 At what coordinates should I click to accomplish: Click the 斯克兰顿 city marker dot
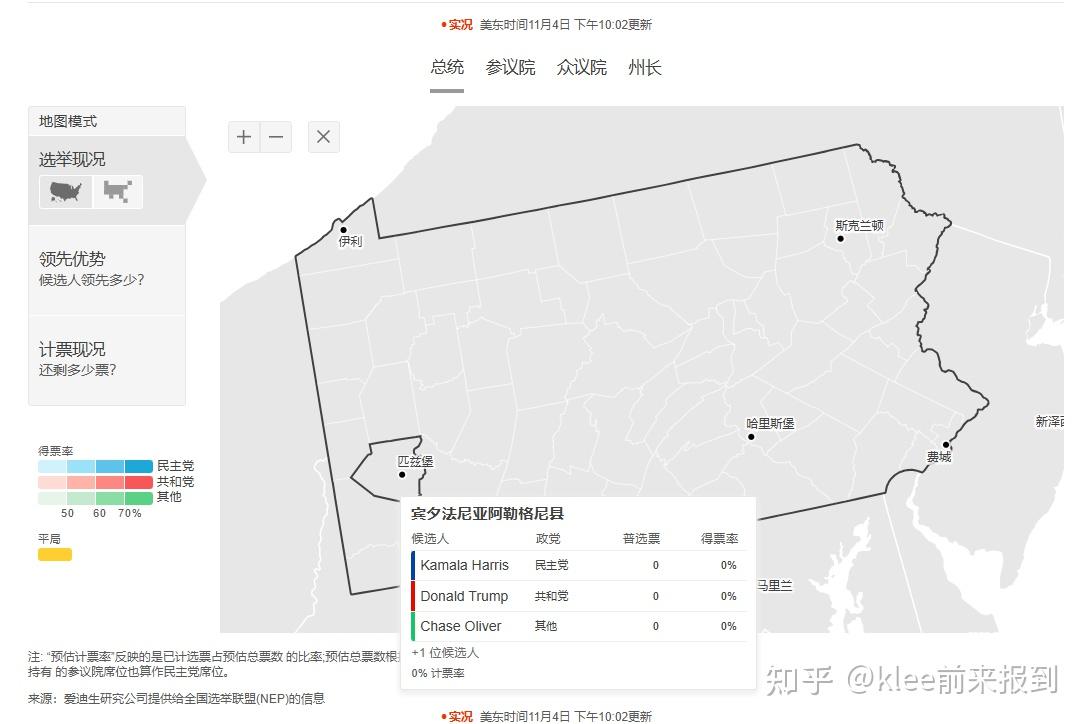point(840,238)
